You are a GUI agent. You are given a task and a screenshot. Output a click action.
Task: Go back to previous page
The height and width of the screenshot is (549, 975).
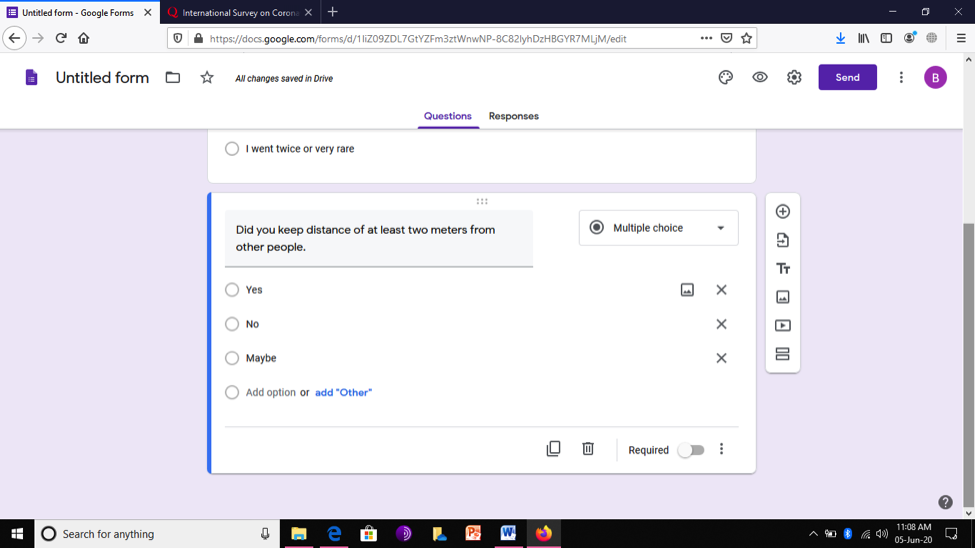coord(14,39)
